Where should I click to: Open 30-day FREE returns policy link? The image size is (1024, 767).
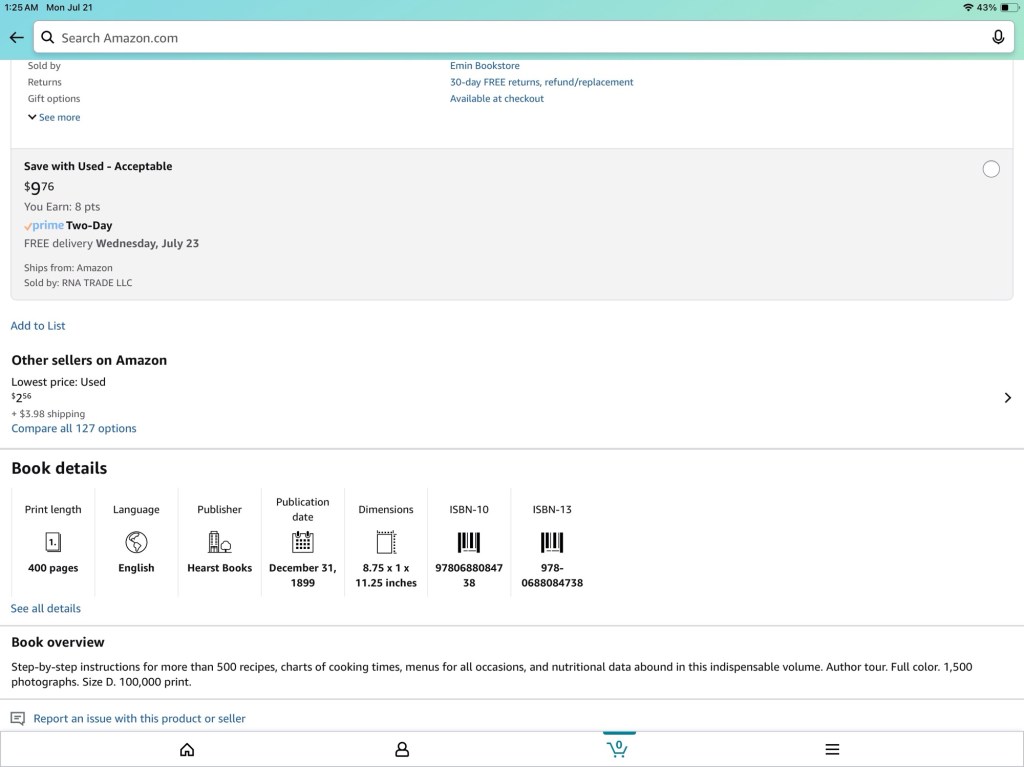541,82
